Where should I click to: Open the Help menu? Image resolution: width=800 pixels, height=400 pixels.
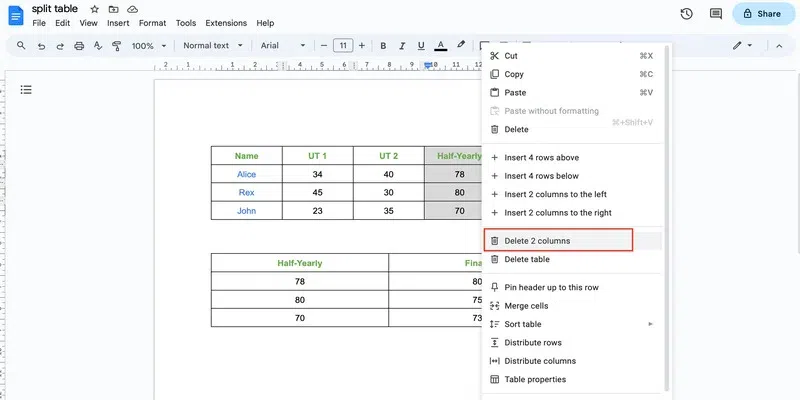point(265,23)
